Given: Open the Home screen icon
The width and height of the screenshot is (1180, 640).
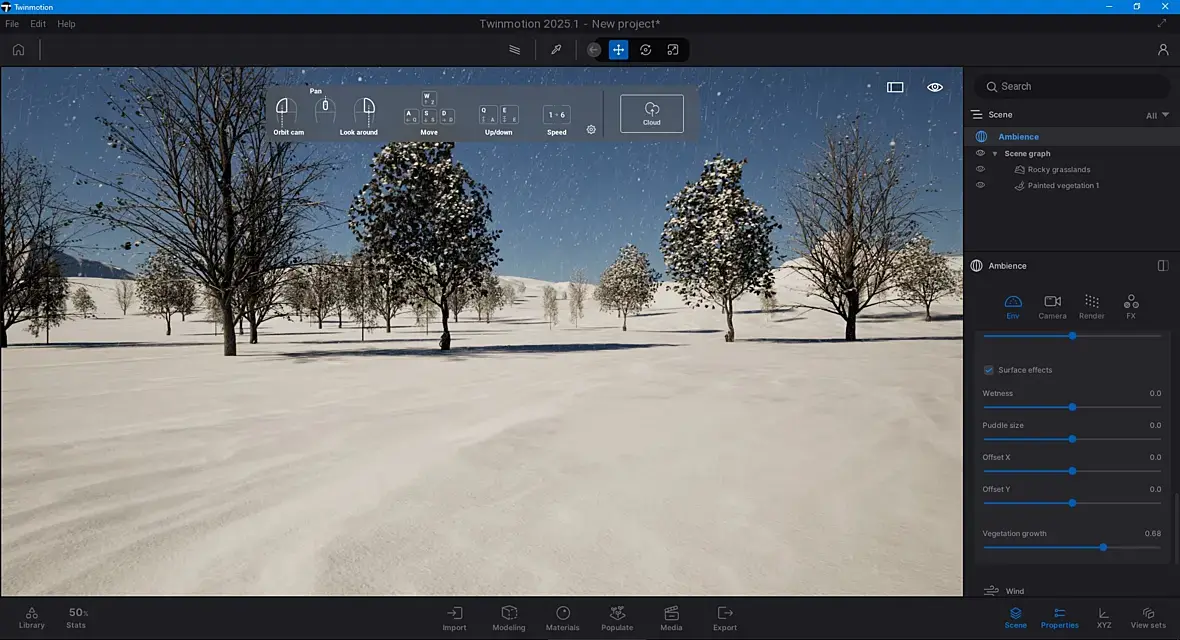Looking at the screenshot, I should tap(18, 50).
